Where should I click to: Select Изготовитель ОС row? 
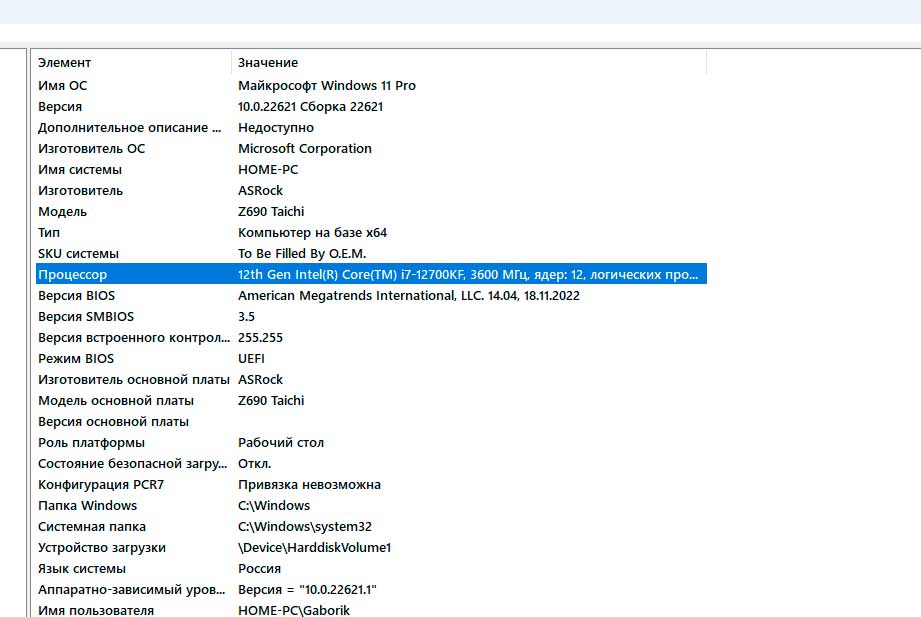(x=91, y=149)
